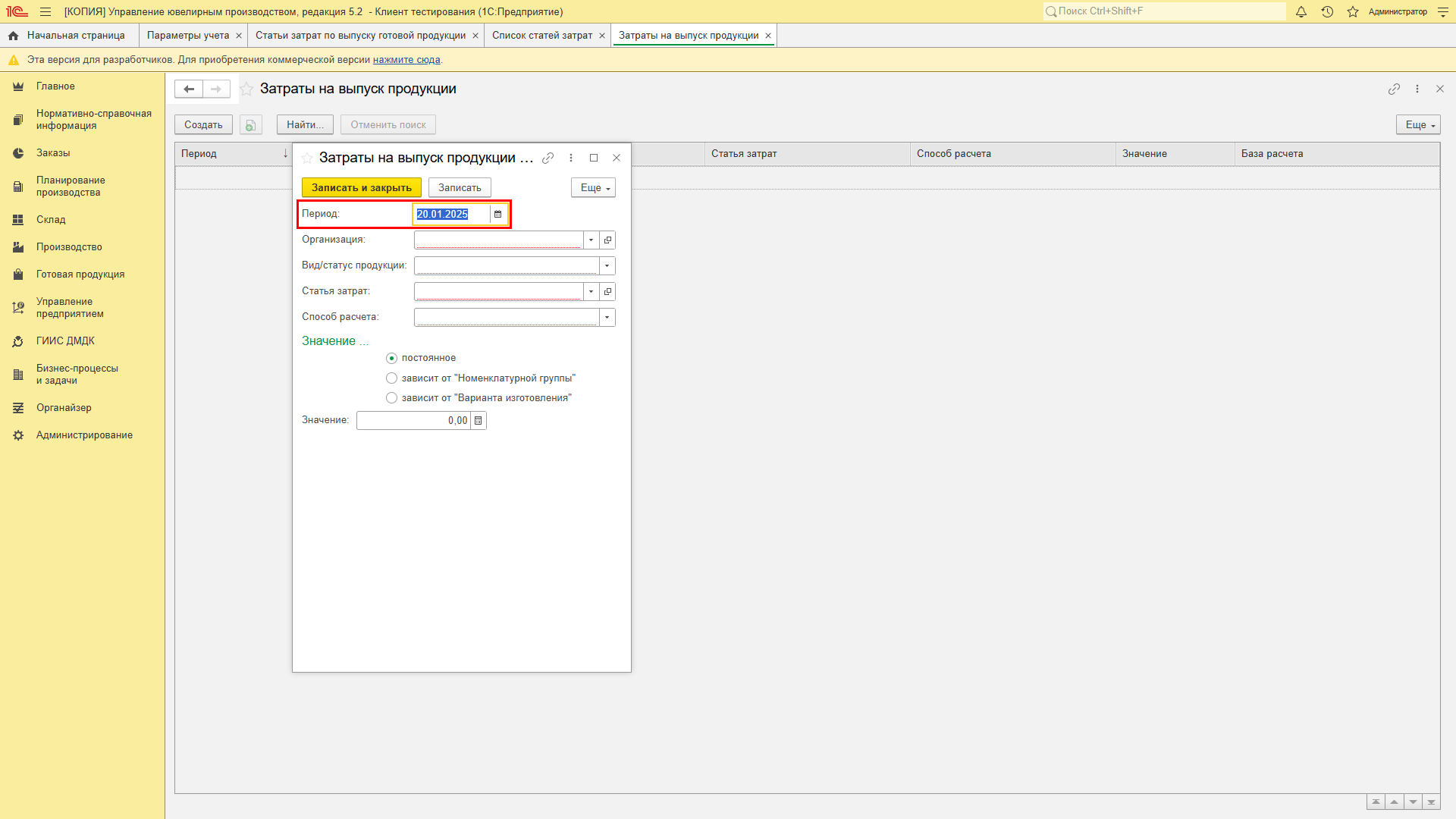Close the Параметры учета tab

pos(239,36)
